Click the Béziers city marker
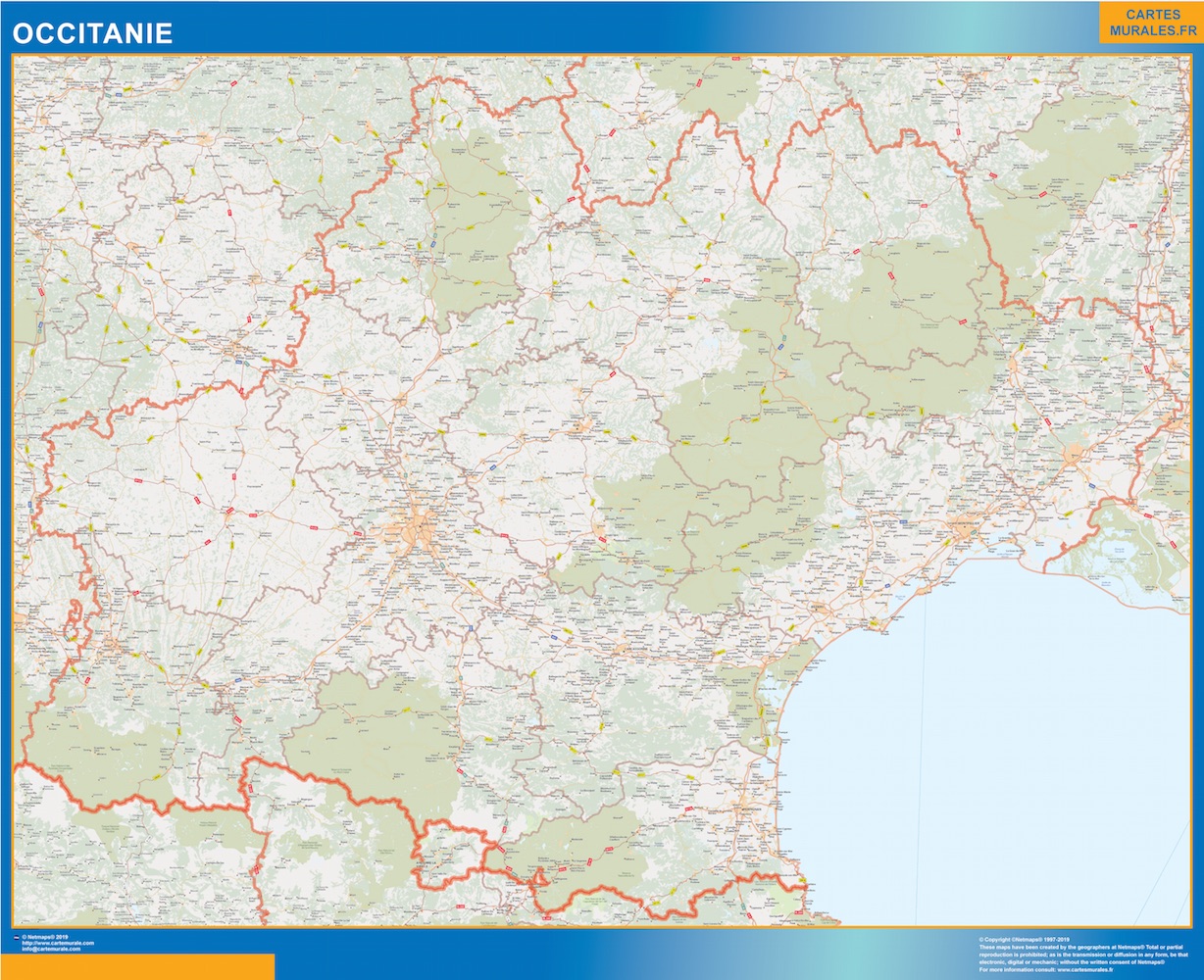 click(x=819, y=609)
